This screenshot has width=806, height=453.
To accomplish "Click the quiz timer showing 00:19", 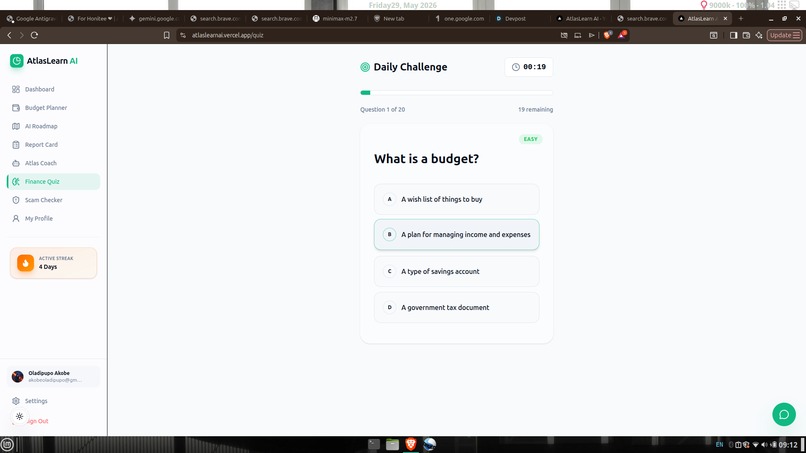I will point(529,67).
